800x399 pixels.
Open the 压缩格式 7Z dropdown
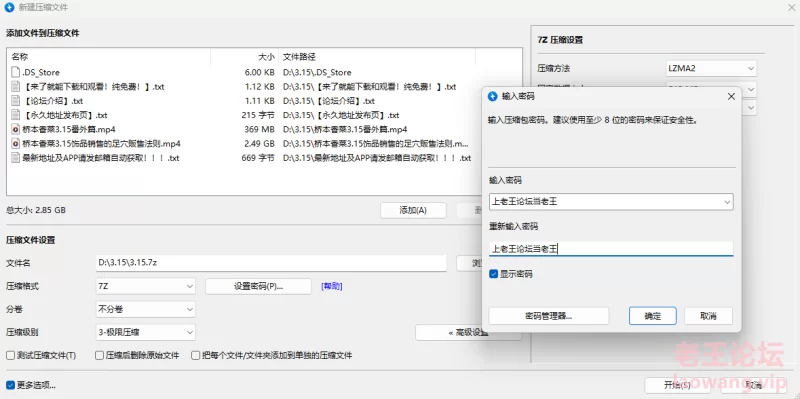click(x=145, y=286)
